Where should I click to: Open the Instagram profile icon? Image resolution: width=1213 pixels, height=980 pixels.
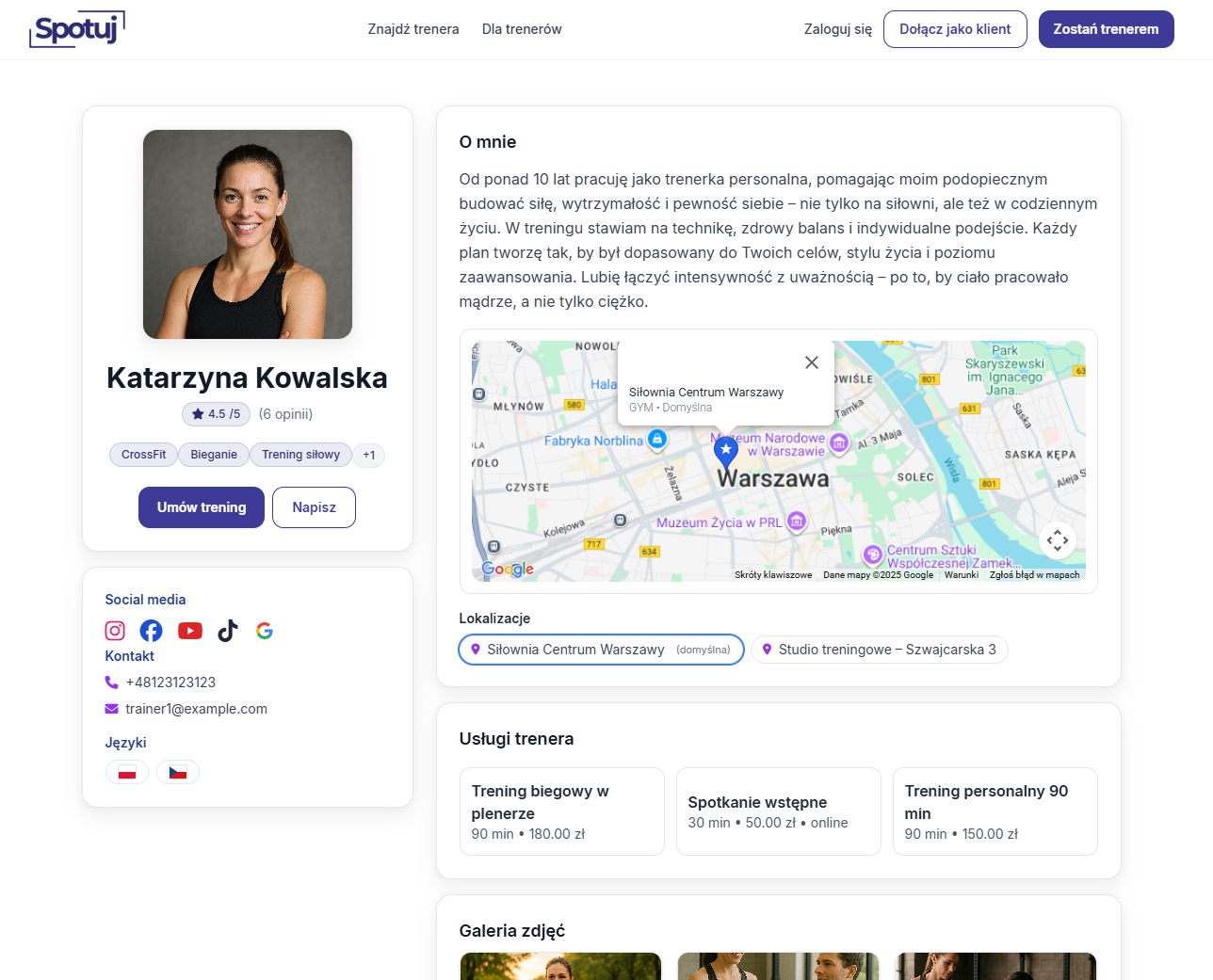coord(114,631)
